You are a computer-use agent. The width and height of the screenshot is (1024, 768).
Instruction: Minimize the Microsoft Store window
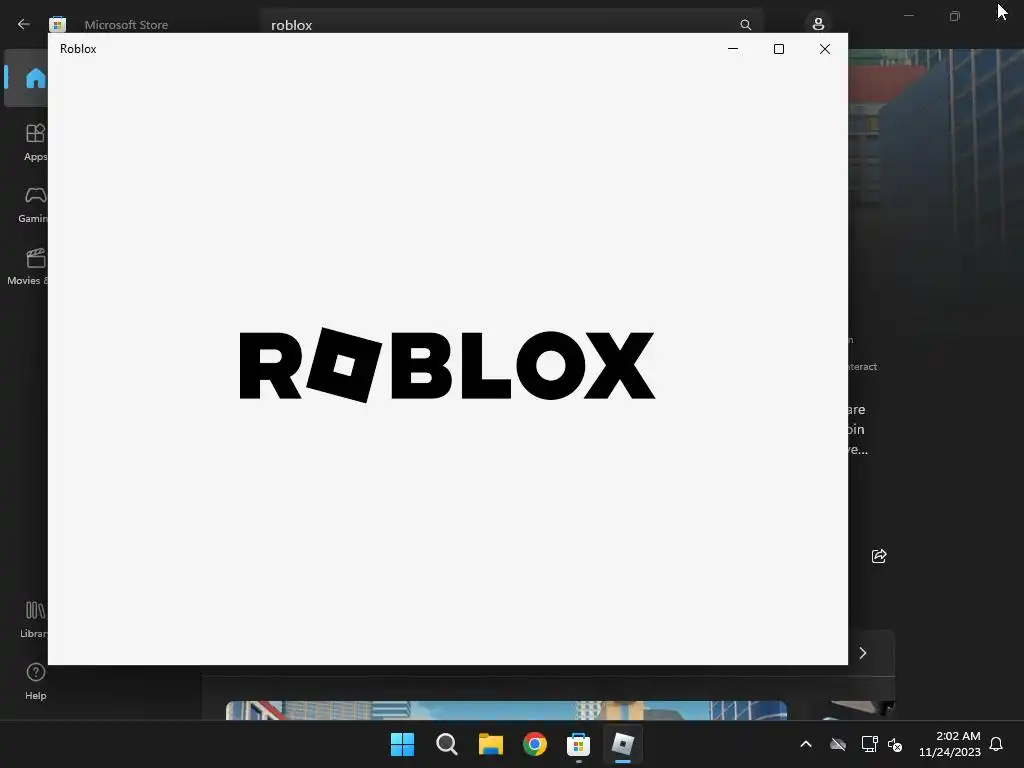908,16
